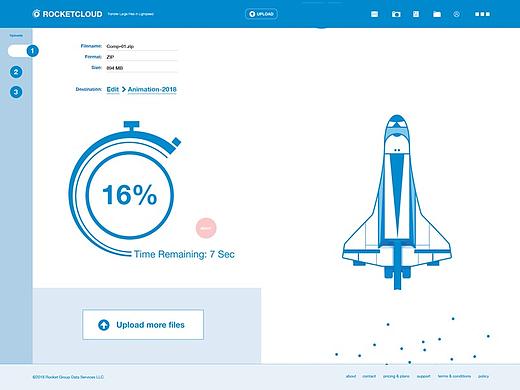
Task: Open the camera photos icon in header
Action: [x=396, y=14]
